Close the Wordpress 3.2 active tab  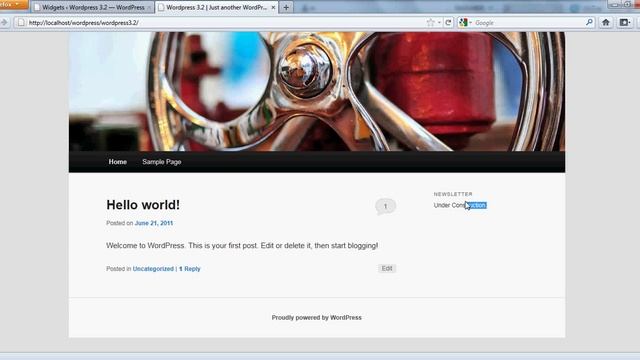tap(273, 7)
